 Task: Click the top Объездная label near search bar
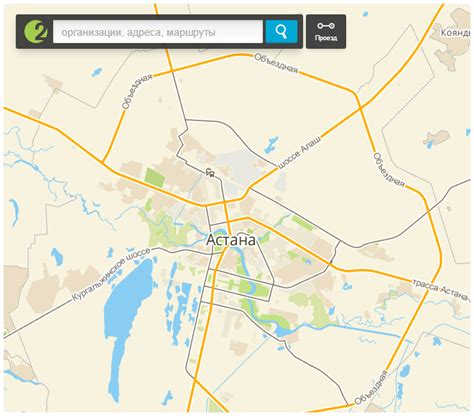coord(276,63)
